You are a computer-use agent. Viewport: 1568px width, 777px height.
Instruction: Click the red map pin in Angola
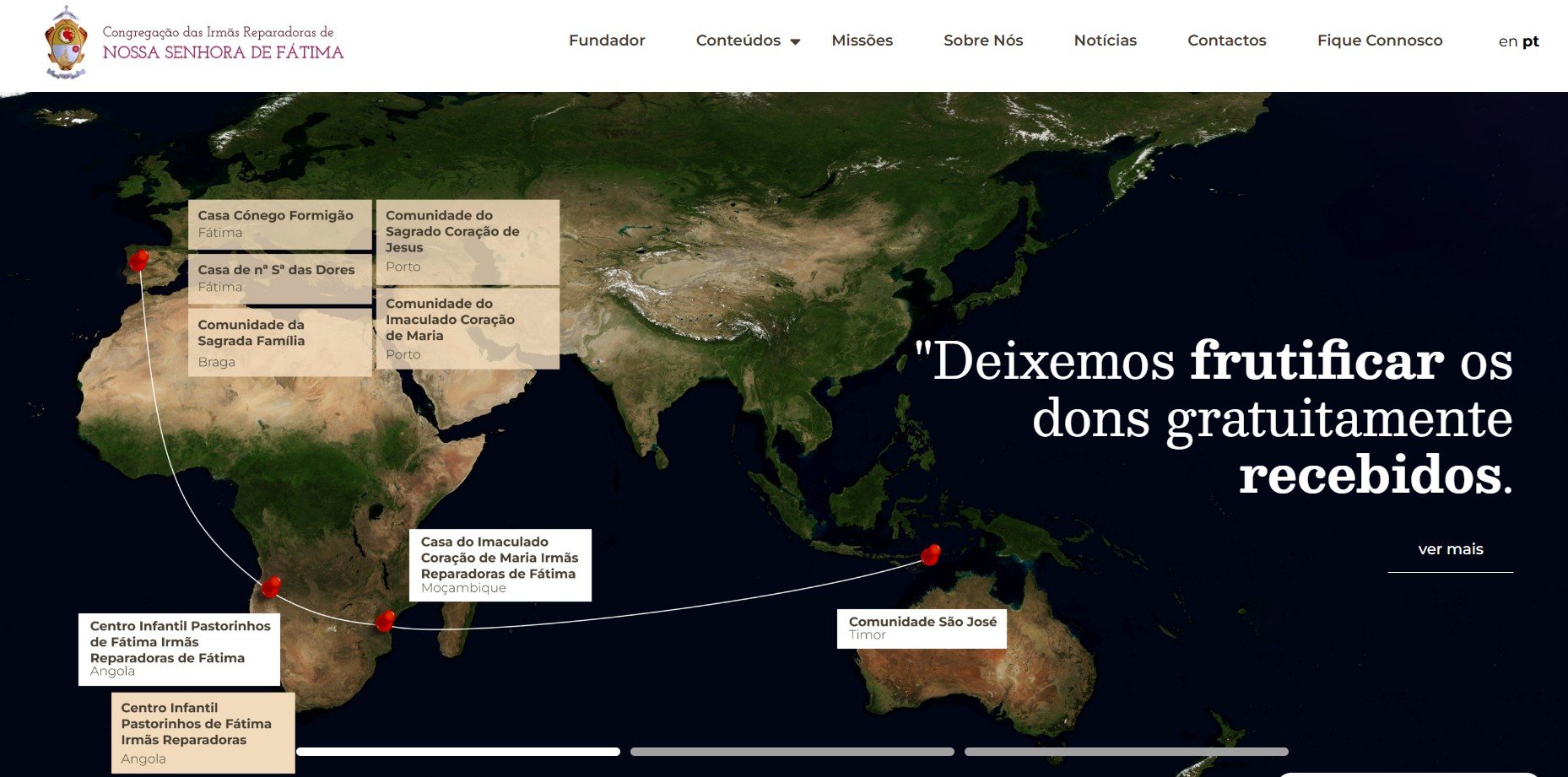[271, 586]
